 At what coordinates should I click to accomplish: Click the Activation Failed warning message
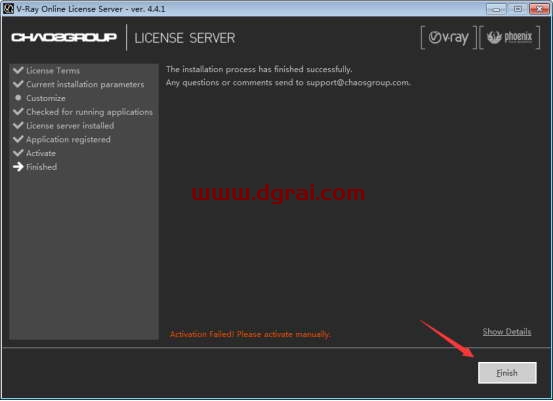click(x=250, y=334)
